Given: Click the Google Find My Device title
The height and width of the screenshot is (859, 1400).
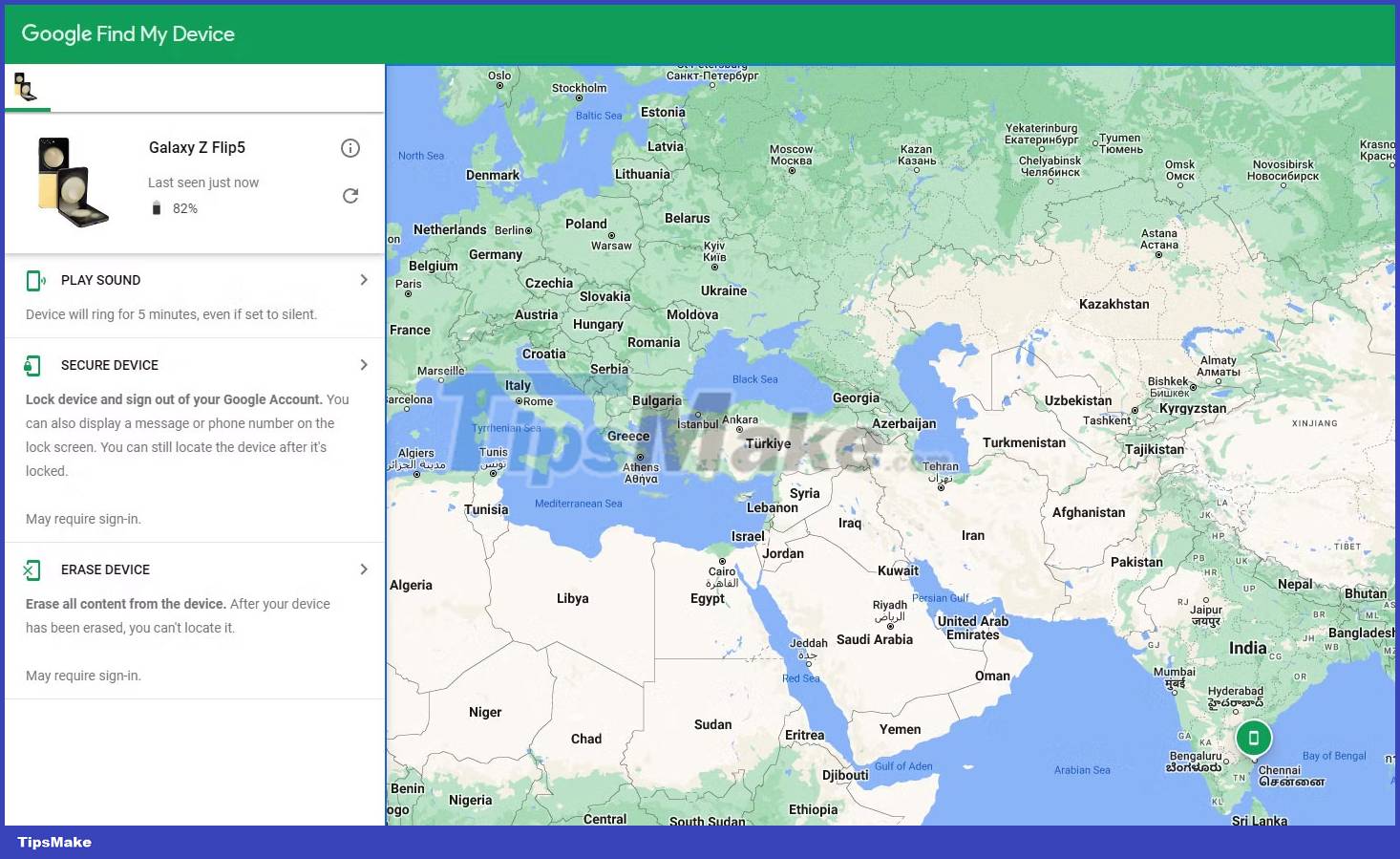Looking at the screenshot, I should (128, 34).
